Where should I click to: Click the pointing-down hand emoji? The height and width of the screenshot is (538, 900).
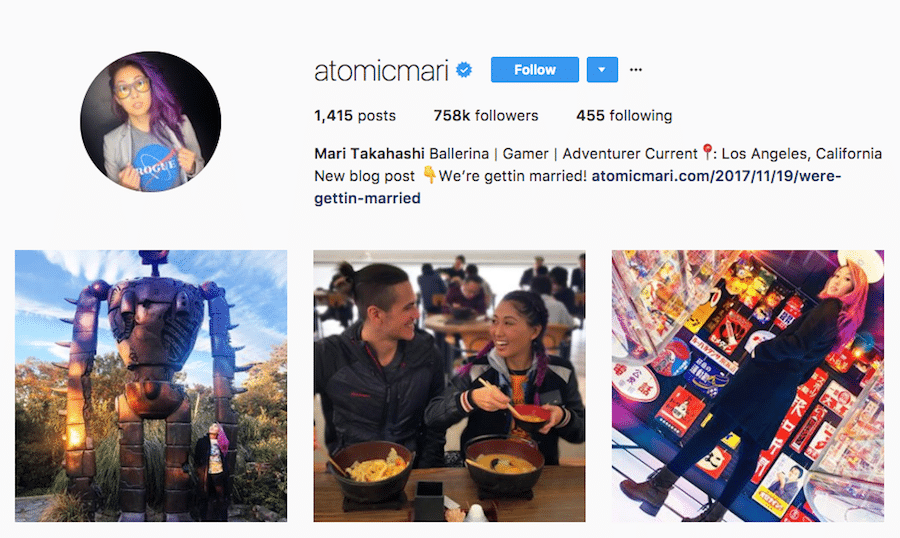[429, 175]
